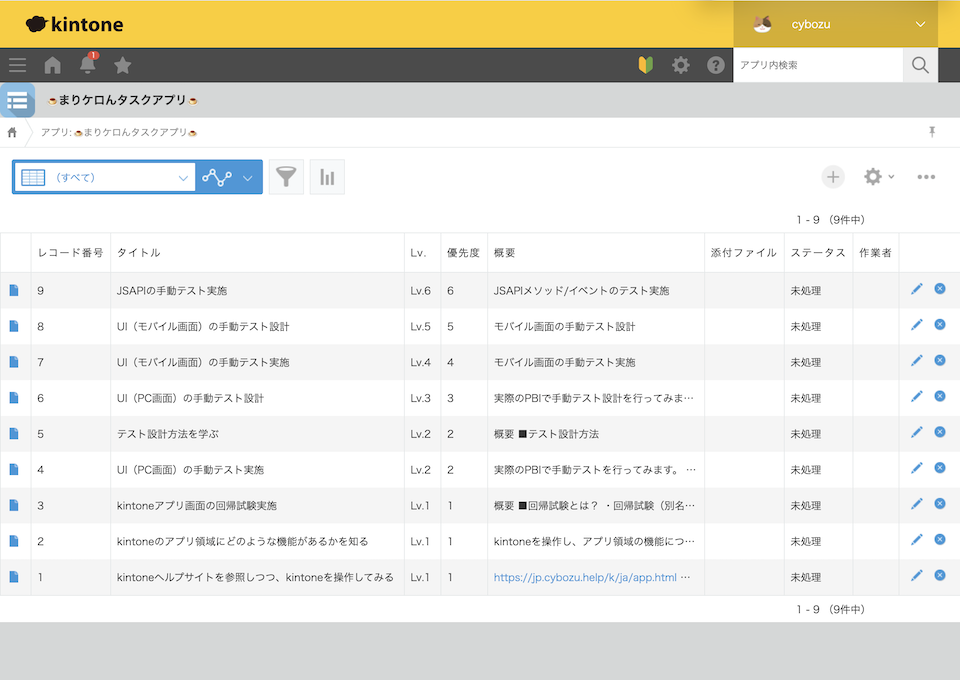Open detail of record 6 via file icon

(14, 398)
